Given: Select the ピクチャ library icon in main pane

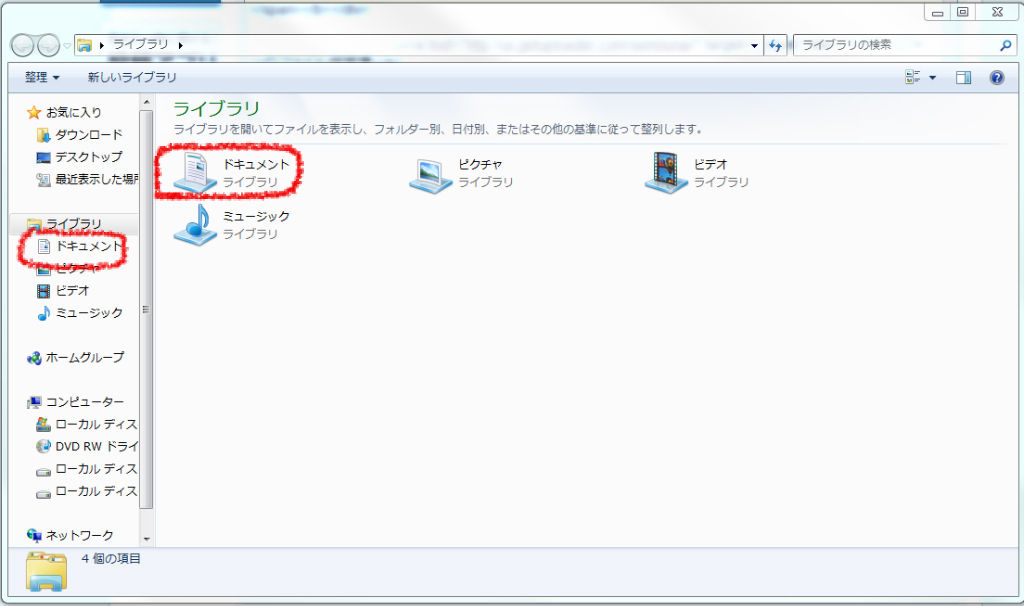Looking at the screenshot, I should [430, 175].
